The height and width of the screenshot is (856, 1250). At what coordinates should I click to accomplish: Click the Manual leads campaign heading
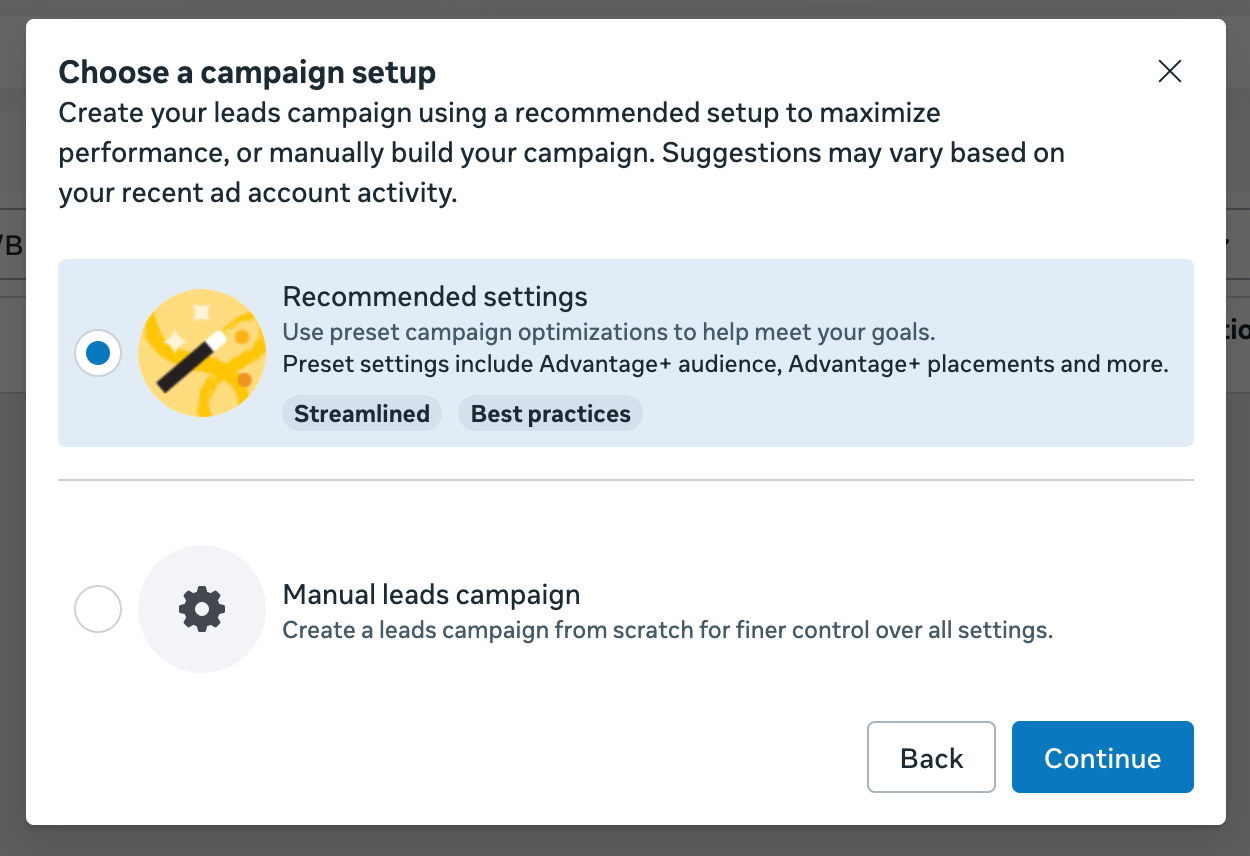click(432, 595)
